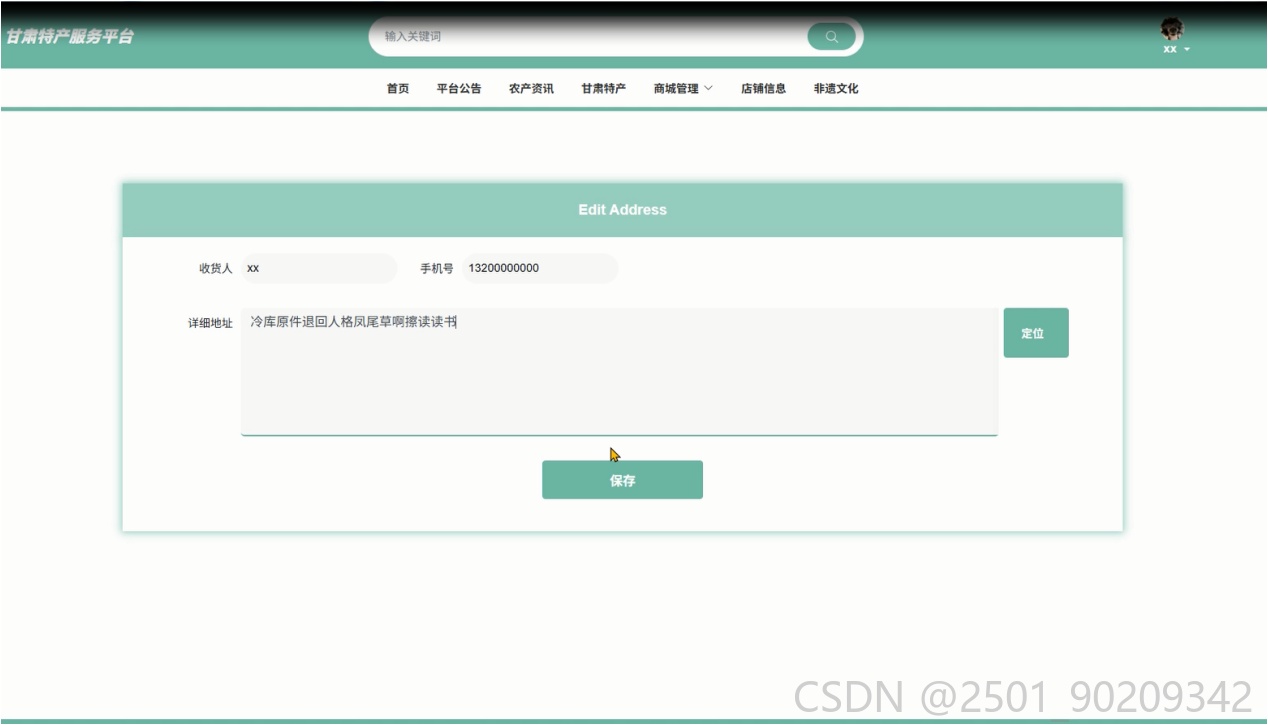The width and height of the screenshot is (1268, 725).
Task: Click inside the 详细地址 text area
Action: pyautogui.click(x=619, y=372)
